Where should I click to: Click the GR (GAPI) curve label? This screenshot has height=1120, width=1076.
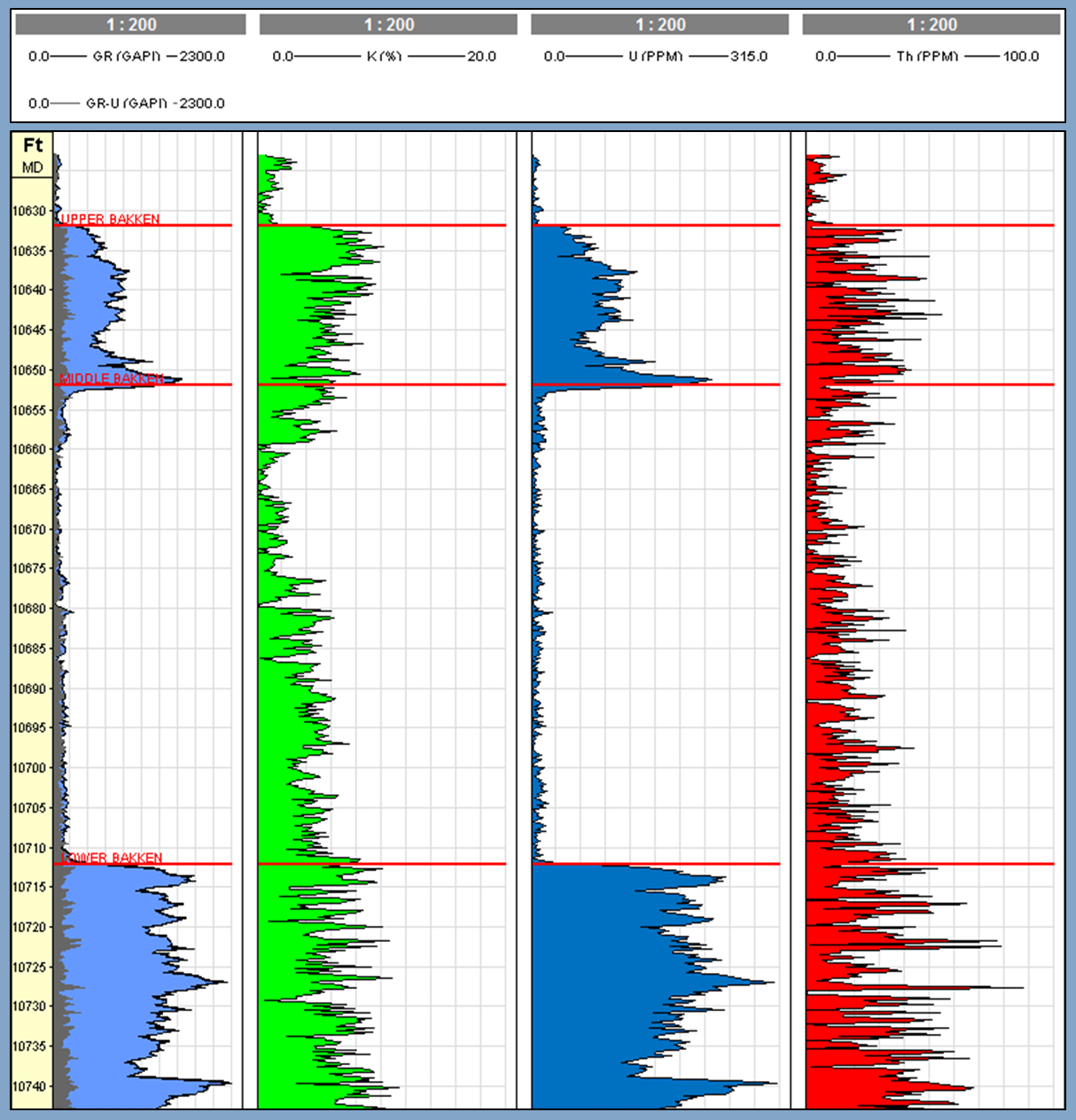point(127,57)
